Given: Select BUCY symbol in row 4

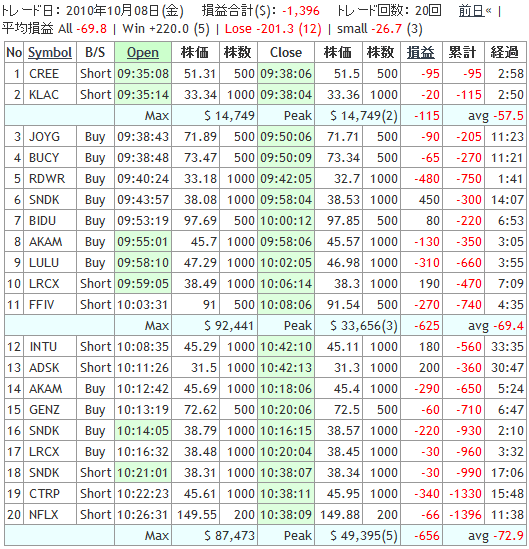Looking at the screenshot, I should [44, 158].
